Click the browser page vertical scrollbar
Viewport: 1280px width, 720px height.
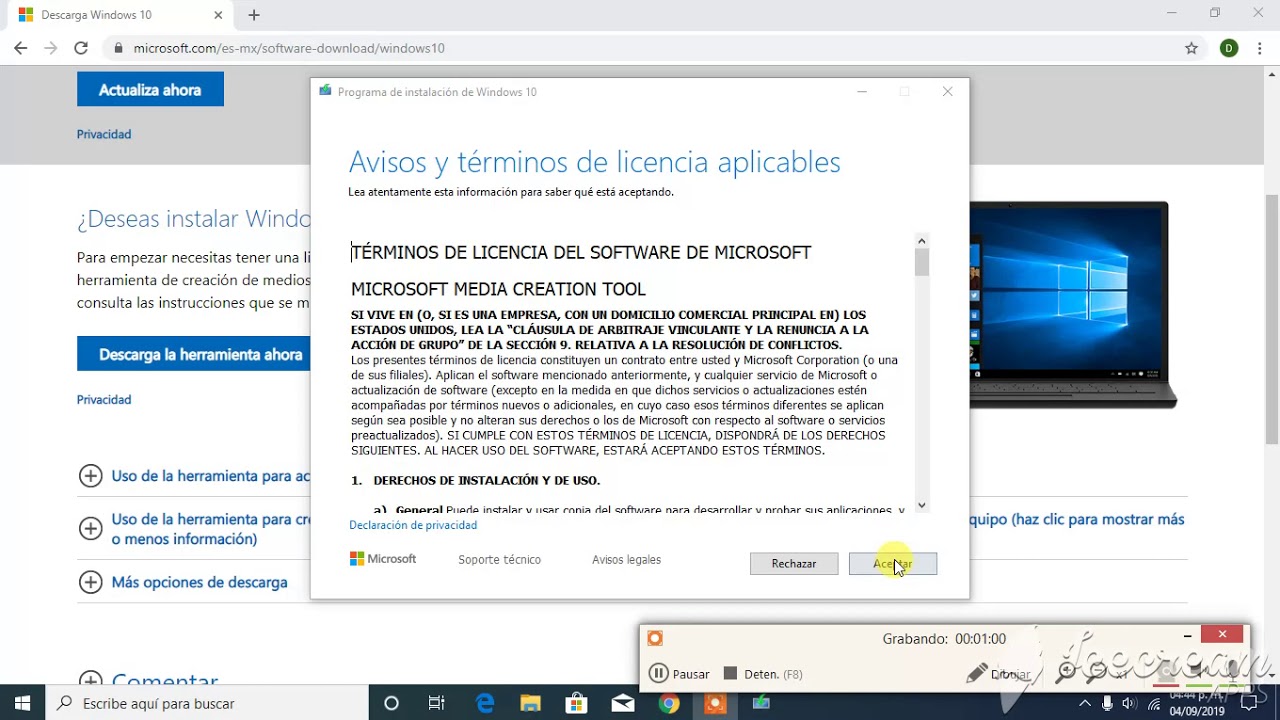coord(1272,320)
